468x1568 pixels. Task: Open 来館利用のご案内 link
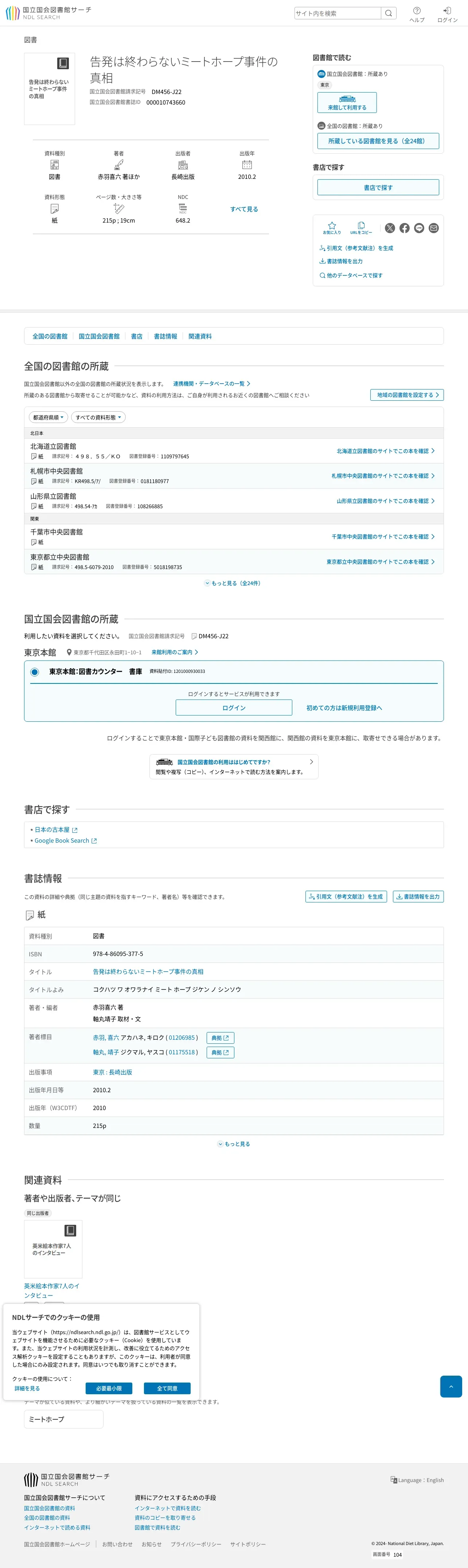[x=175, y=652]
